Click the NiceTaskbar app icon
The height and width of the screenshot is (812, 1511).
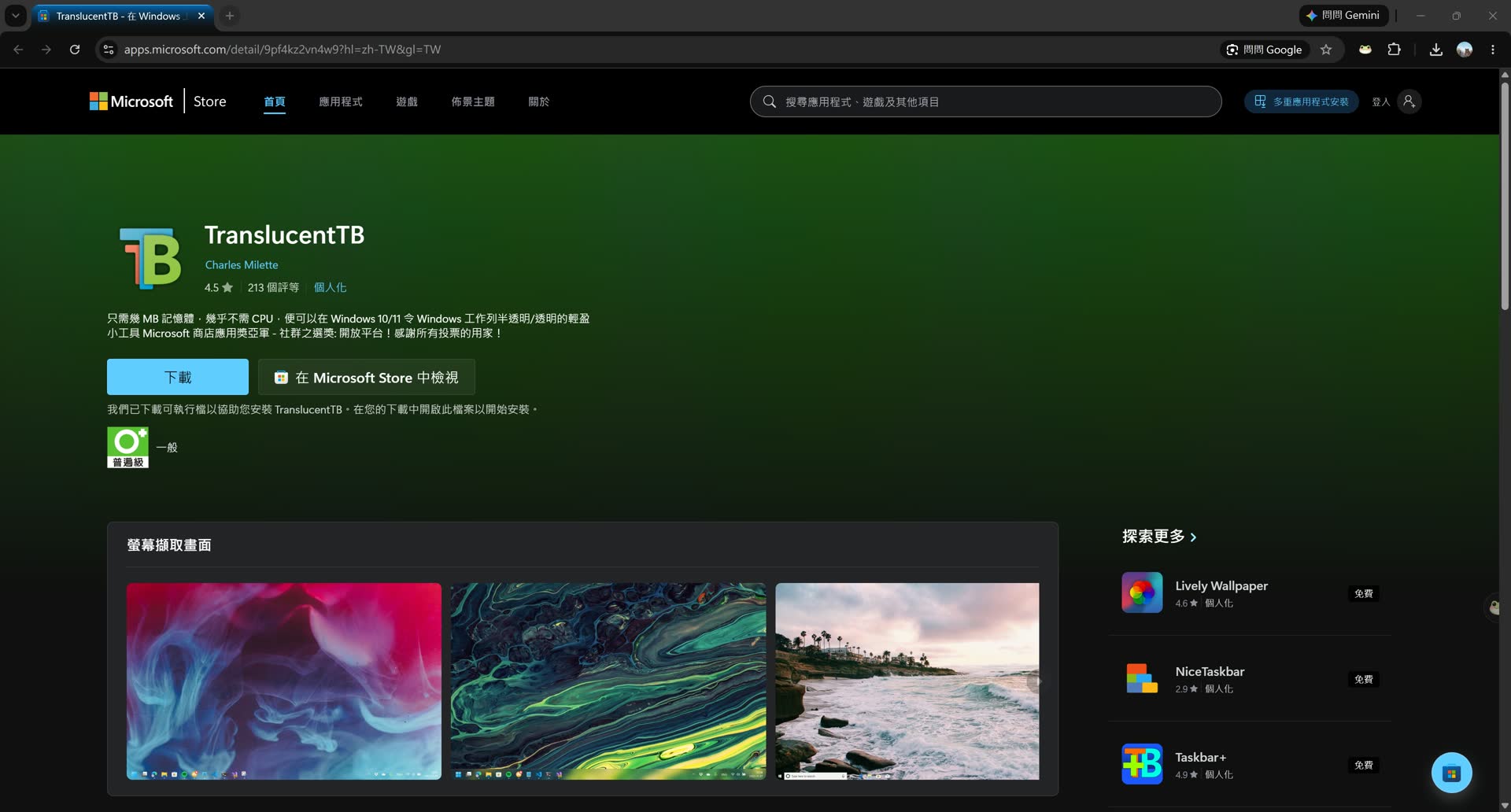[1142, 678]
